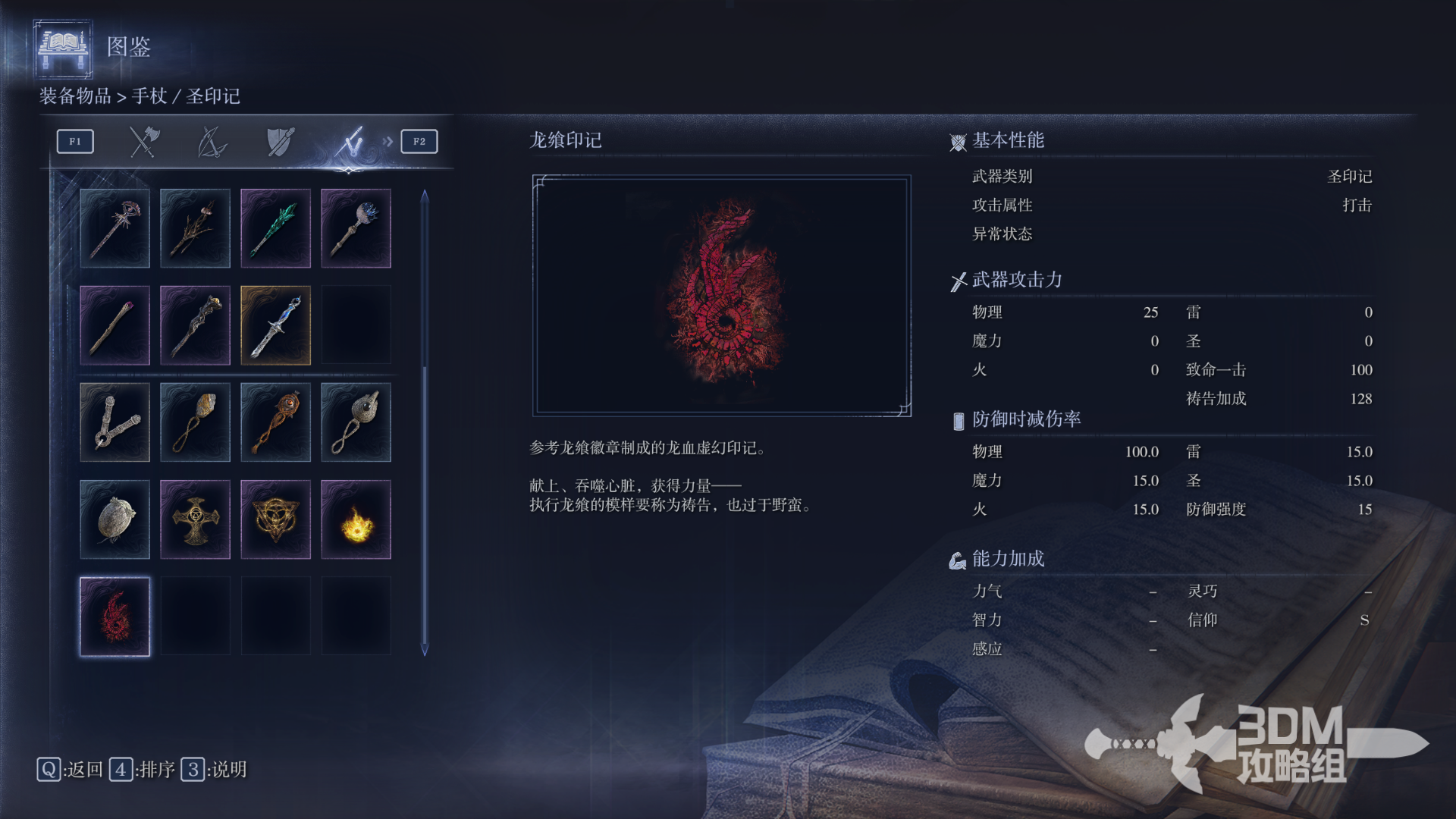Pick the clawed finger seal item
The image size is (1456, 819).
115,422
